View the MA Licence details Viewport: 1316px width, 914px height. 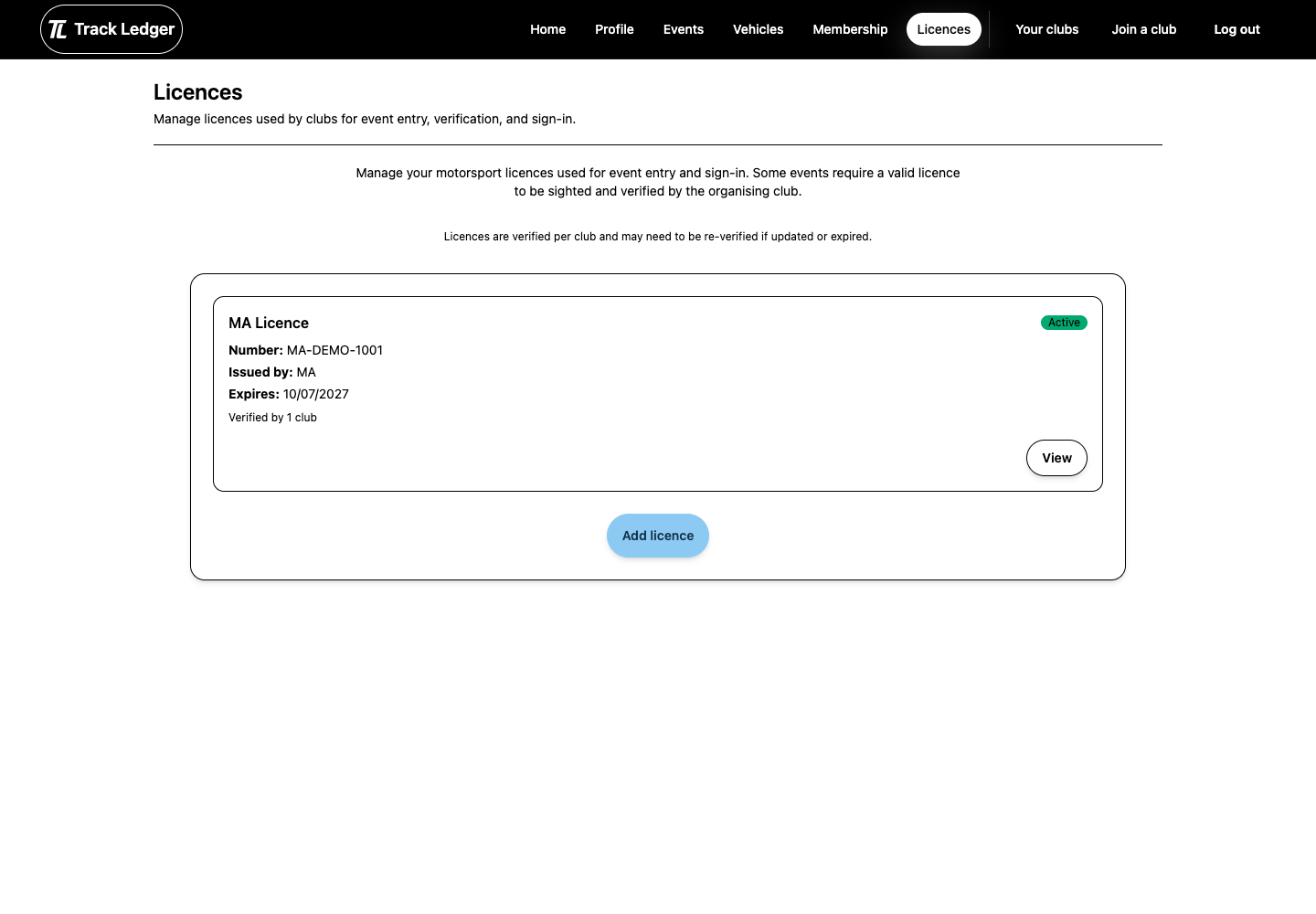pyautogui.click(x=1056, y=458)
